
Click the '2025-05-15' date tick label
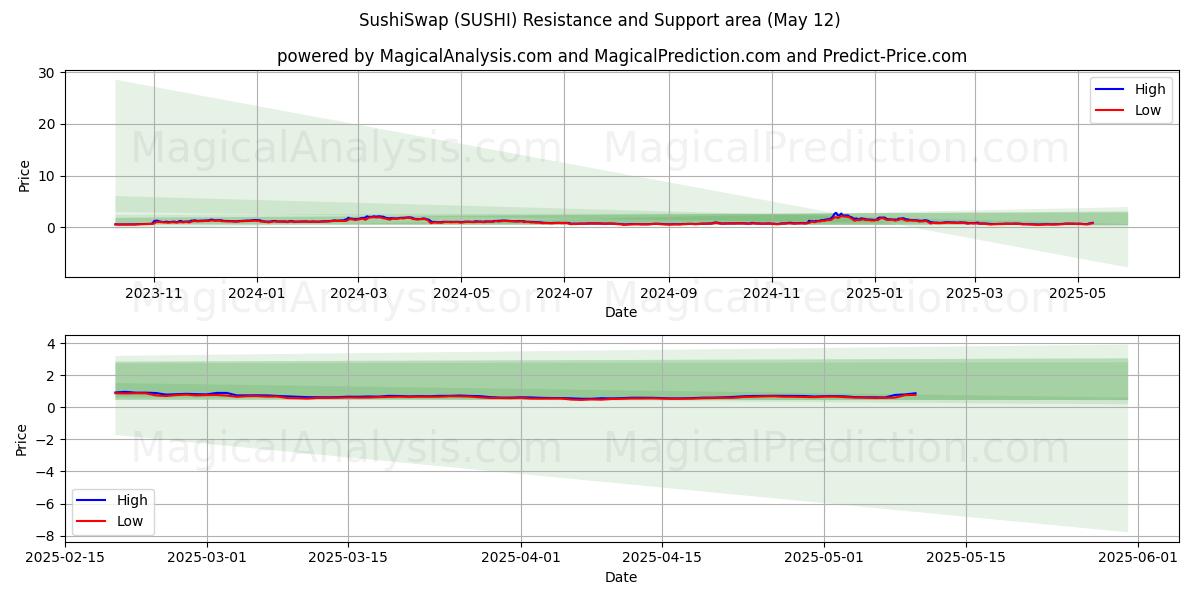pos(966,558)
